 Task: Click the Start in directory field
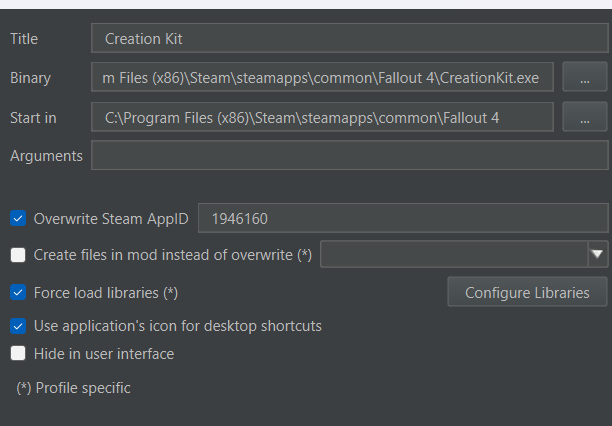tap(322, 117)
